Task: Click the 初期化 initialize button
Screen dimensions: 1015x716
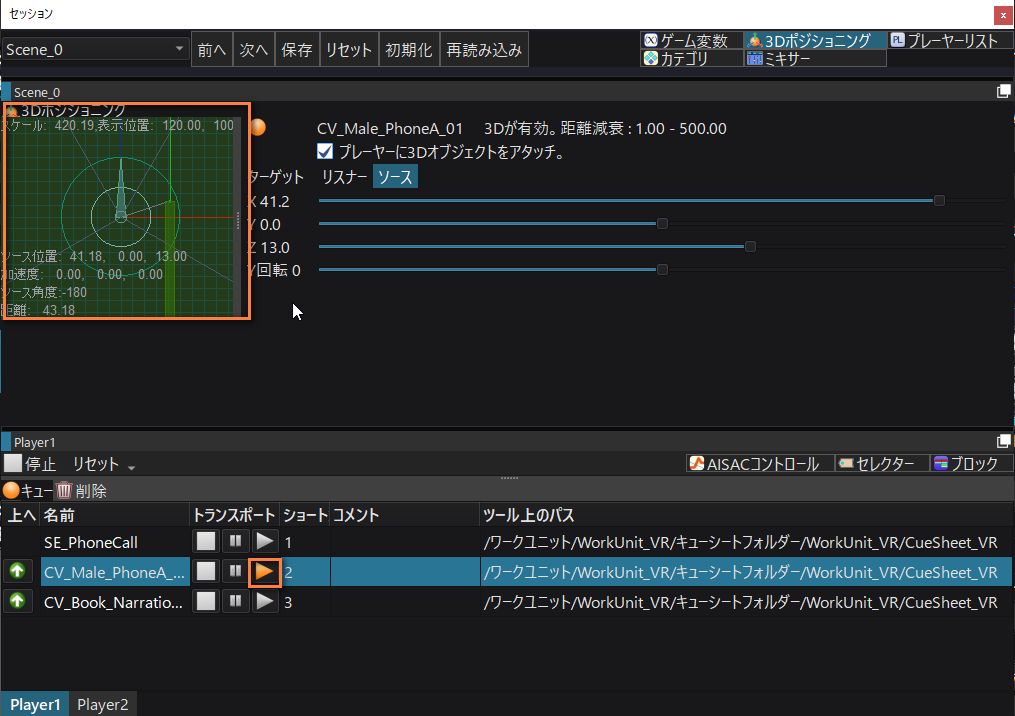Action: pyautogui.click(x=409, y=49)
